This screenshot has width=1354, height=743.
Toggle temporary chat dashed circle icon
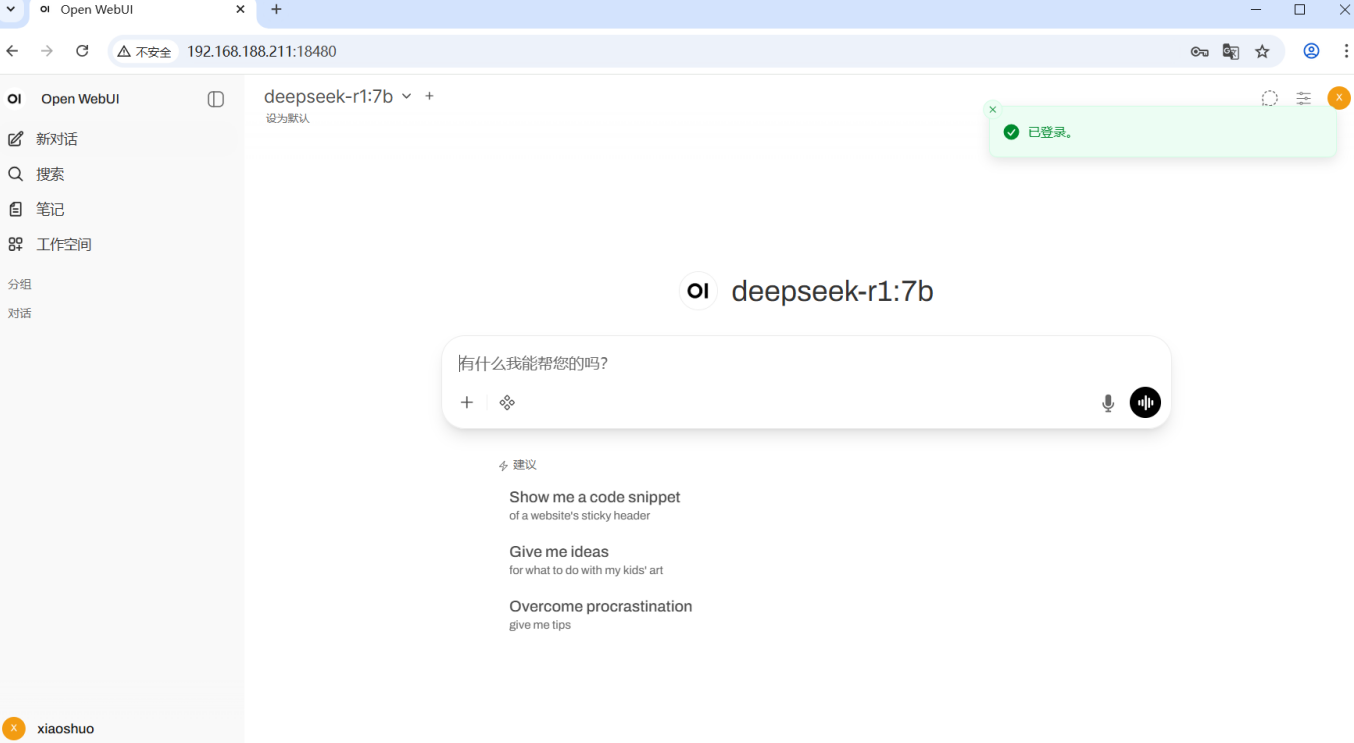[x=1269, y=98]
